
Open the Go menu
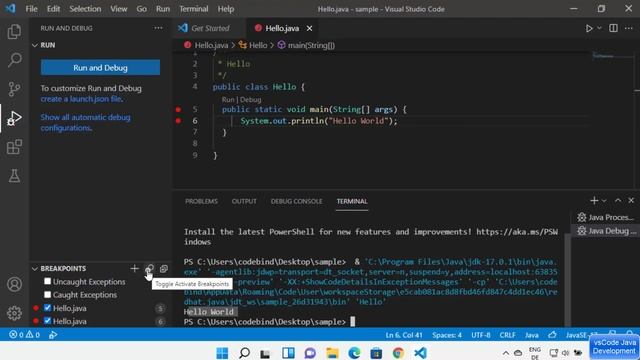(142, 9)
